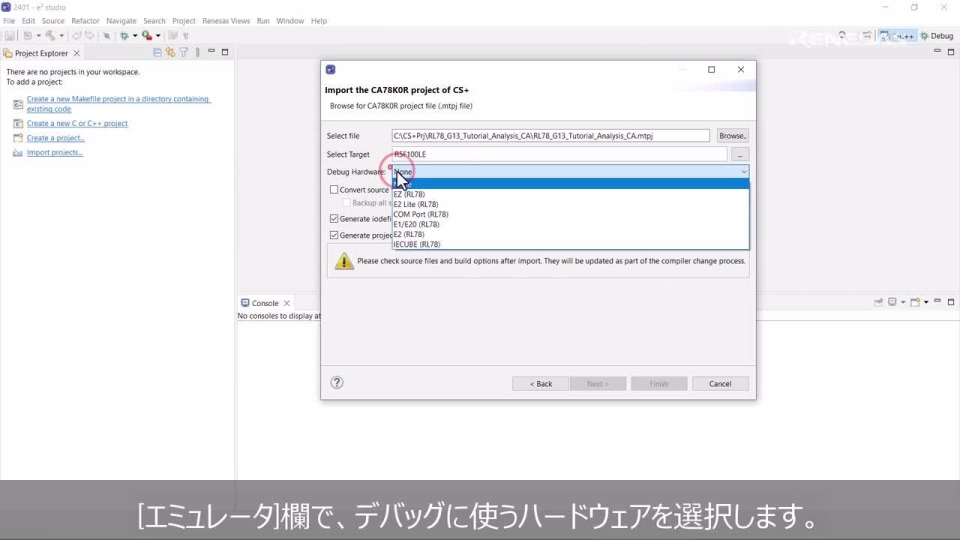Click the Display Selected Console icon
This screenshot has width=960, height=540.
893,302
